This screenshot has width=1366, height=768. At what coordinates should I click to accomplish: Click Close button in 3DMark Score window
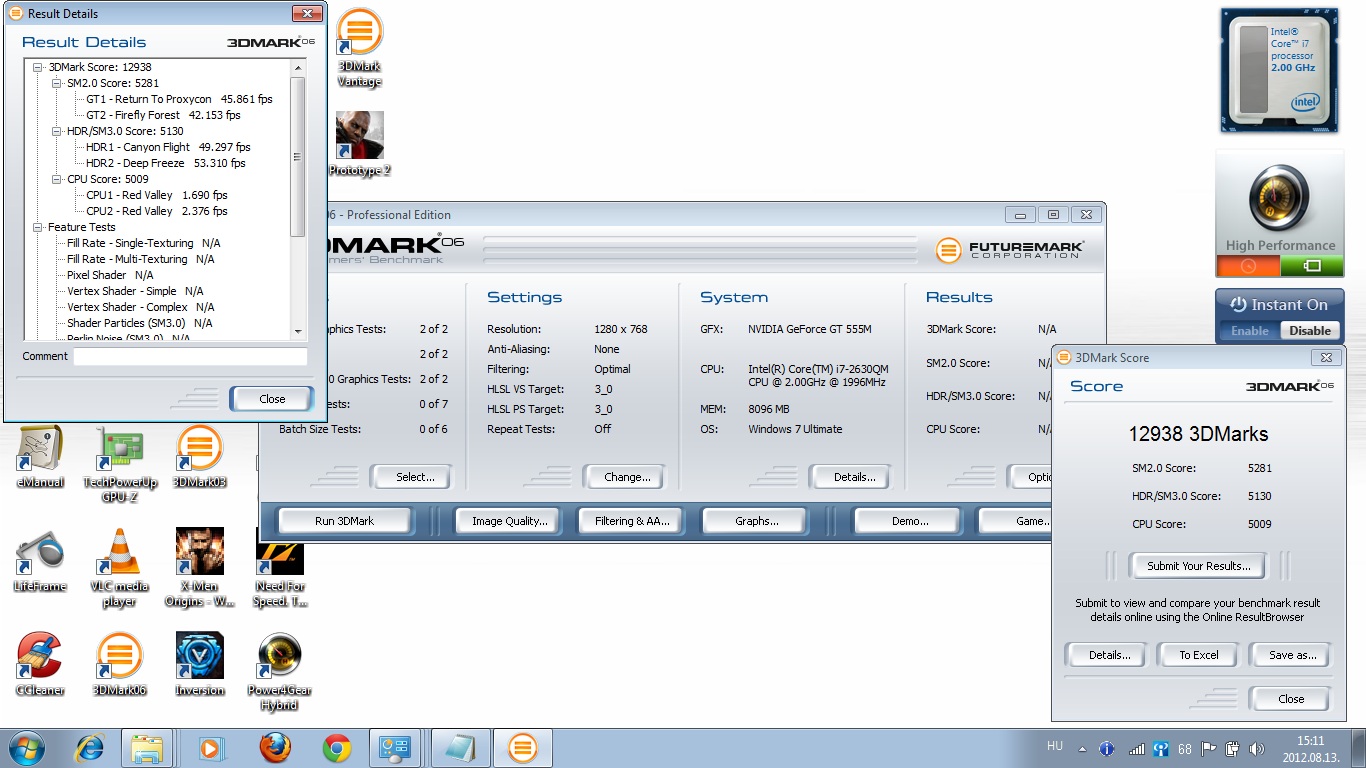(x=1291, y=699)
